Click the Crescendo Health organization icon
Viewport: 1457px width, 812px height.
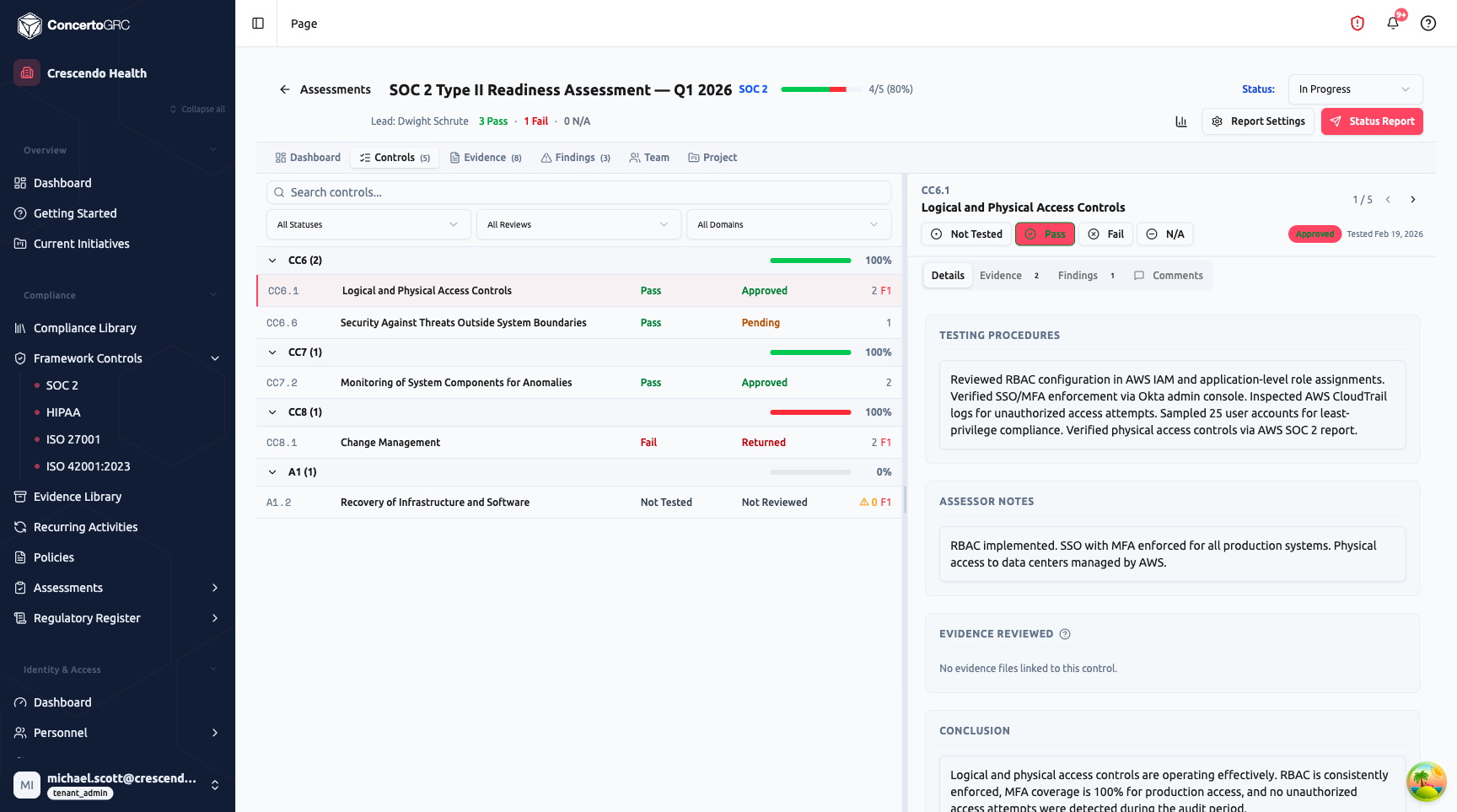27,73
